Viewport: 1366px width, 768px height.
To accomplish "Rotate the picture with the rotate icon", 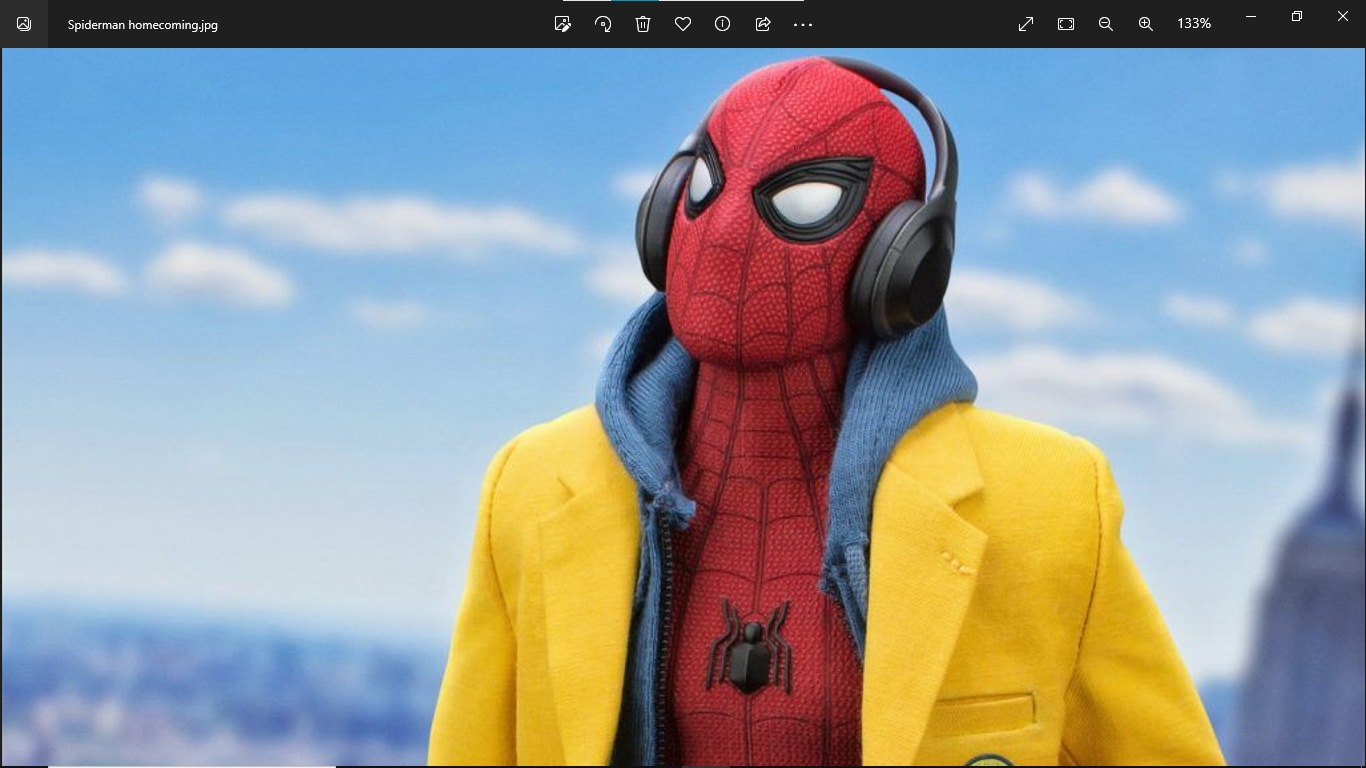I will point(603,23).
